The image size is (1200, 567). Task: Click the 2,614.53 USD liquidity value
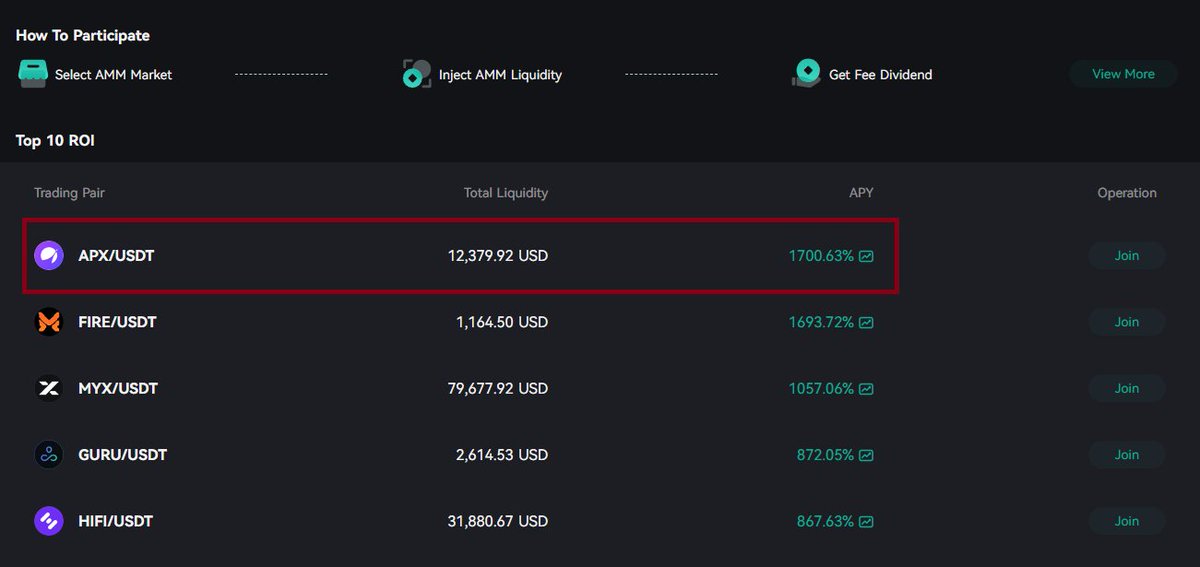pyautogui.click(x=502, y=455)
